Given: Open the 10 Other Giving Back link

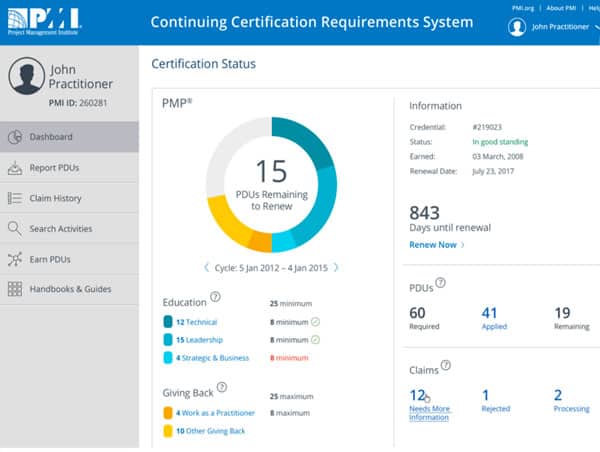Looking at the screenshot, I should 210,431.
